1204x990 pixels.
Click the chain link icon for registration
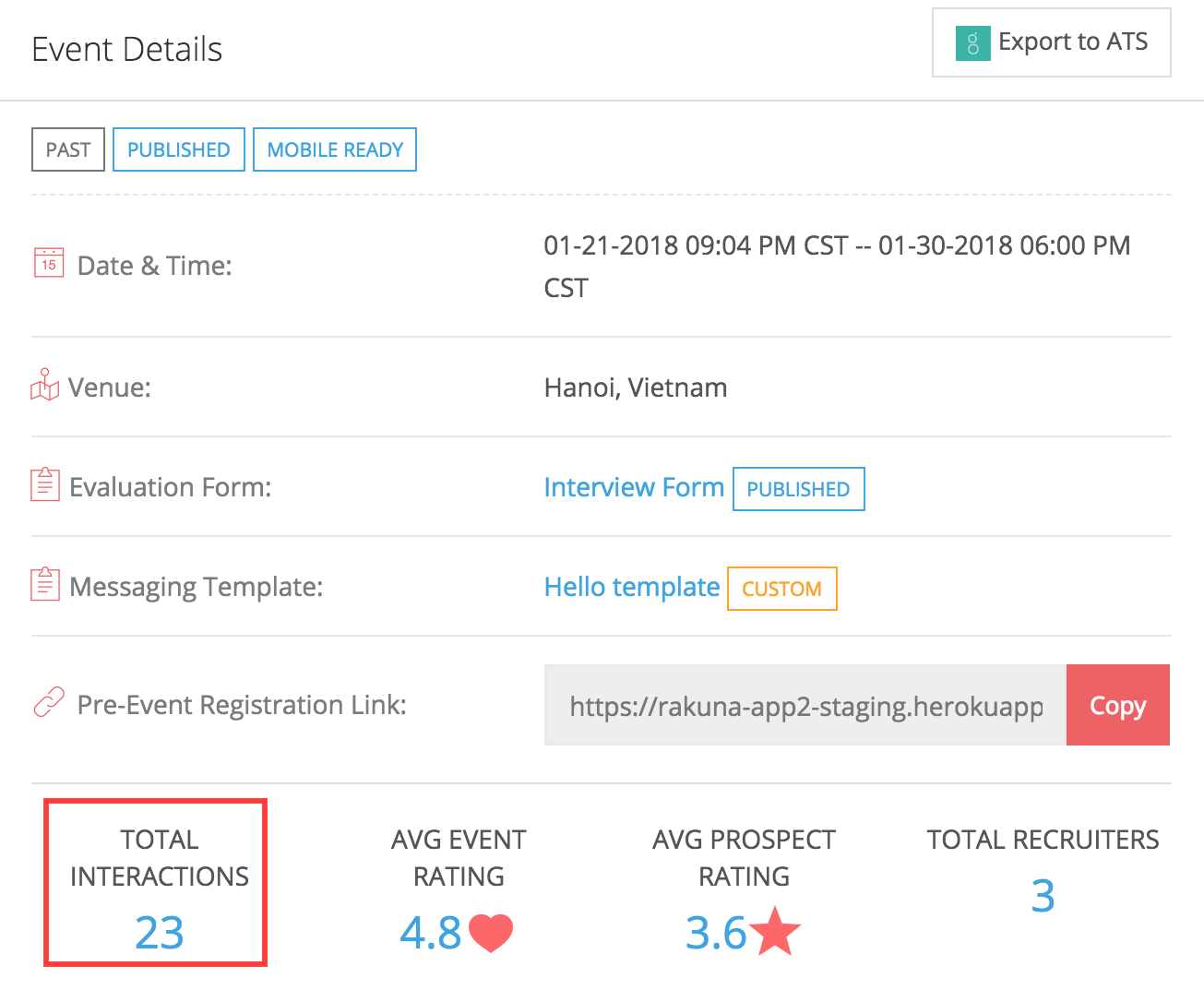49,703
